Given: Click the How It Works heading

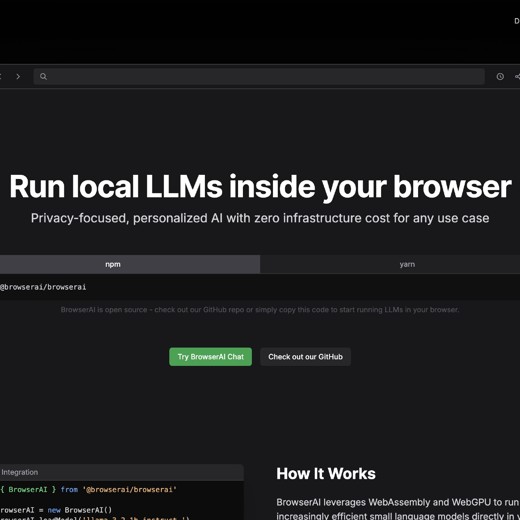Looking at the screenshot, I should (326, 474).
